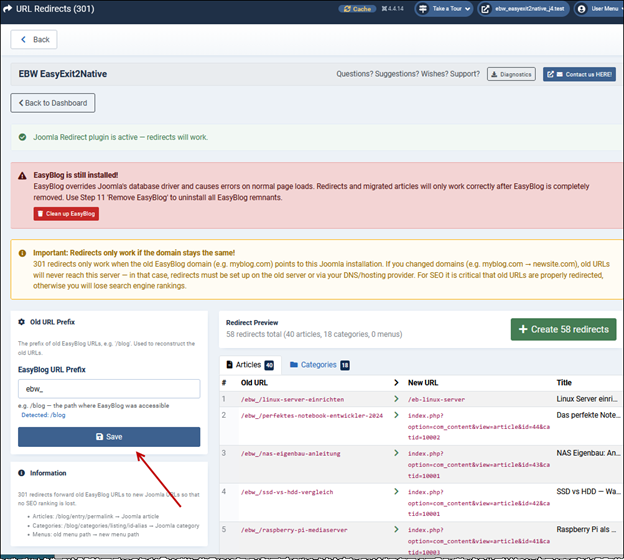624x560 pixels.
Task: Select old URL /ebw_/perfektes-notebook-entwickler-2024
Action: click(312, 416)
